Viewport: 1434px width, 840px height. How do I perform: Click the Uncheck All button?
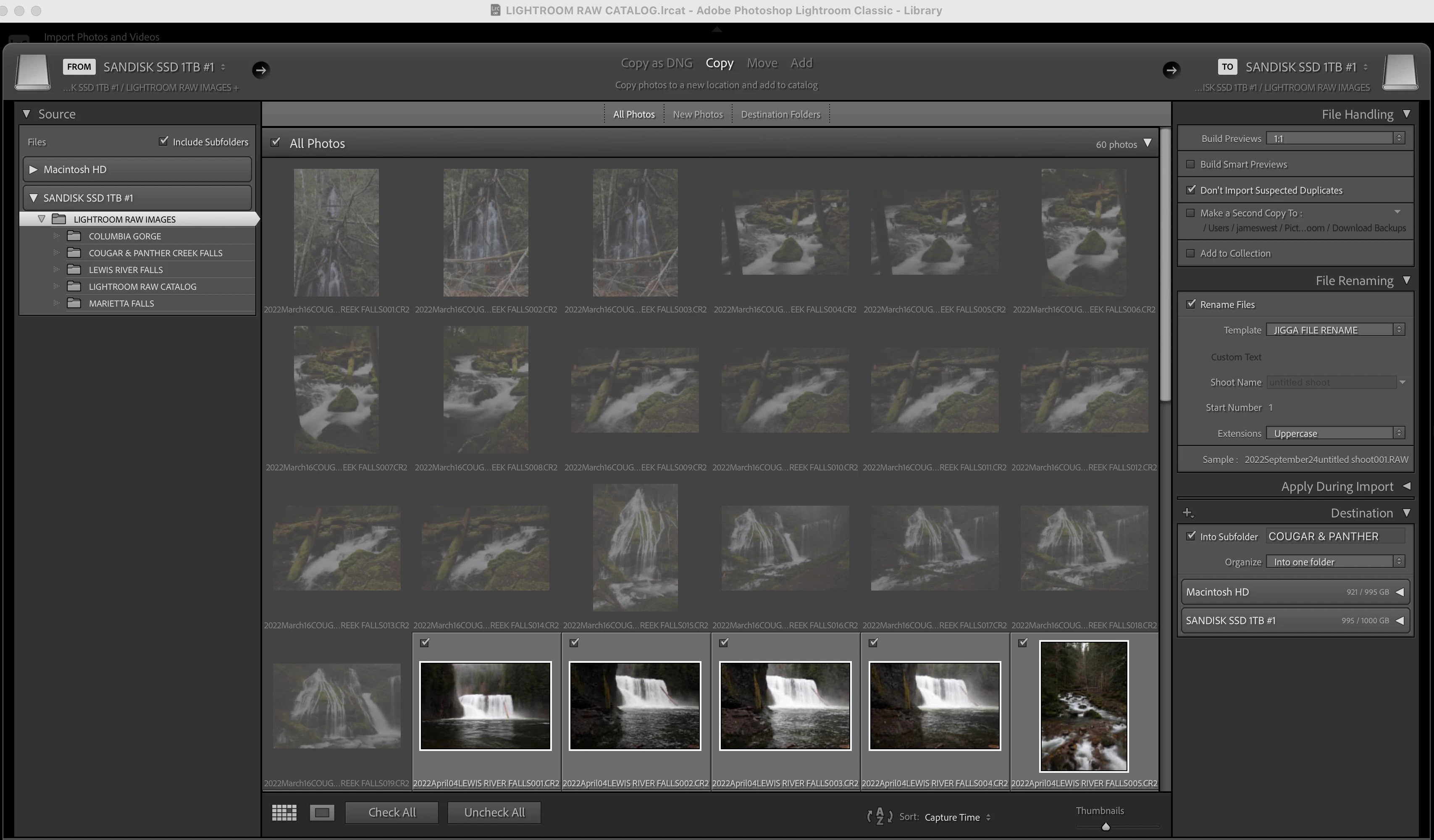coord(494,812)
